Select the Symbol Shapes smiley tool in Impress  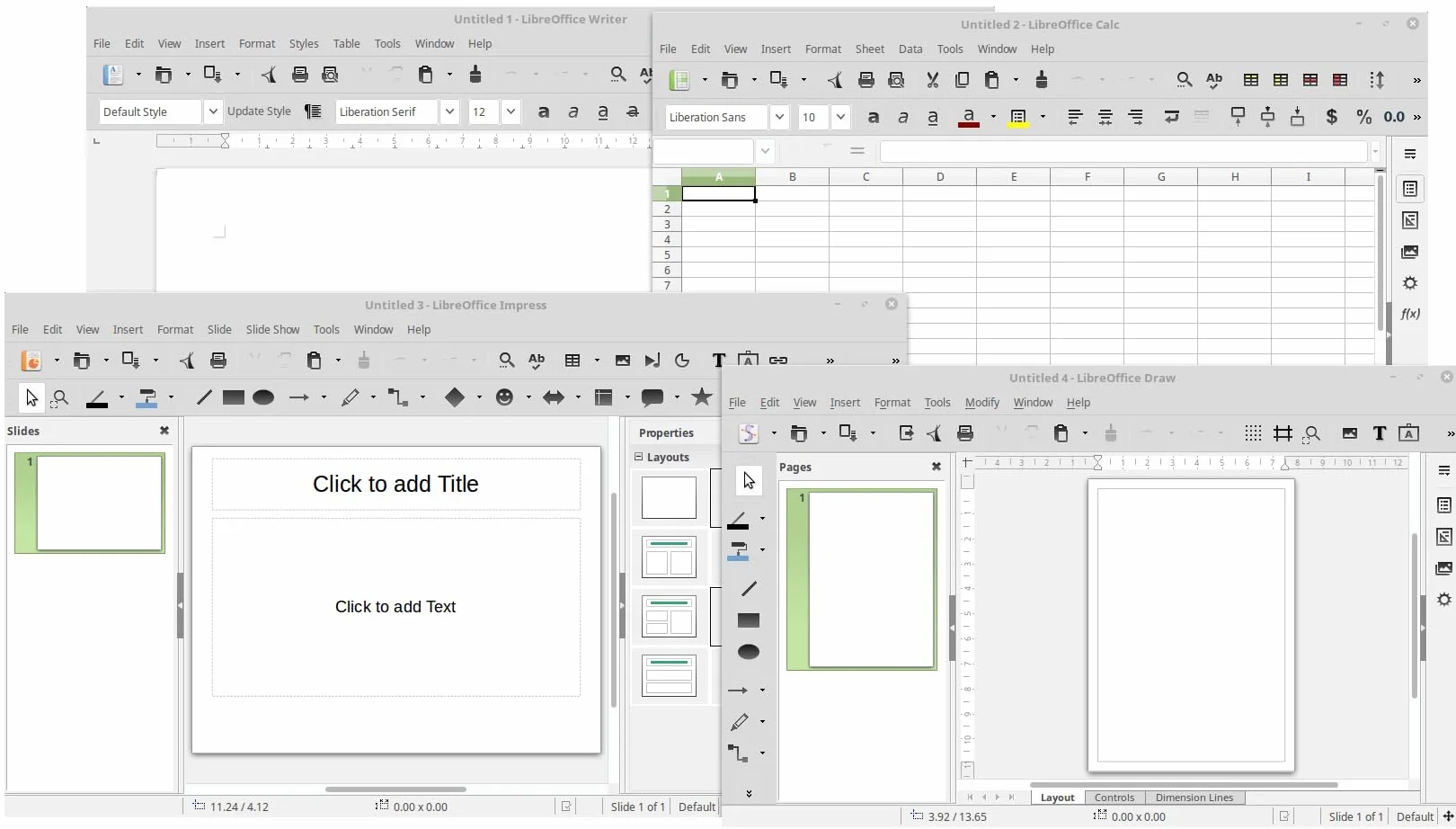(505, 397)
